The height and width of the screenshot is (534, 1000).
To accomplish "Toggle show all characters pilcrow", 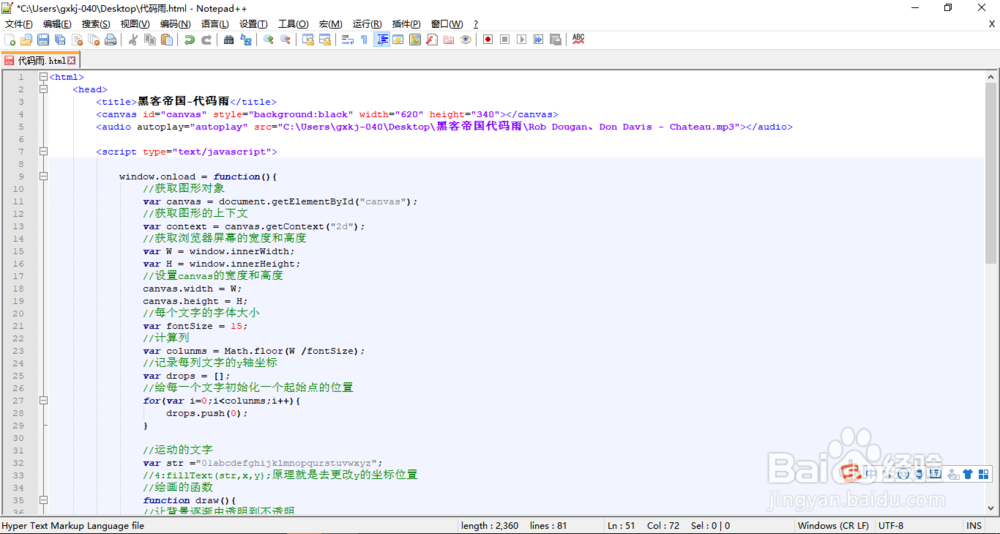I will tap(364, 40).
